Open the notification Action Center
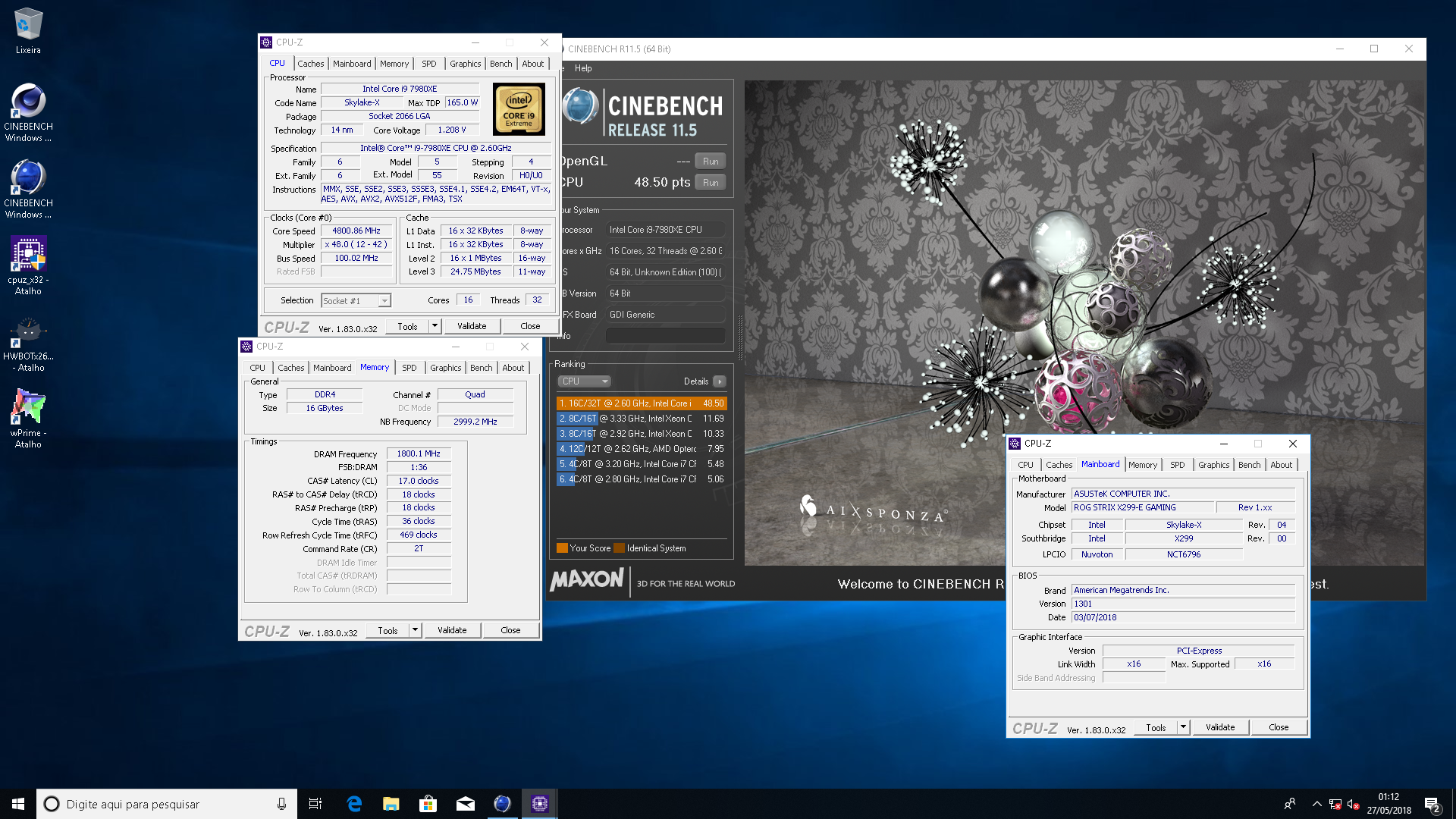 click(1432, 805)
